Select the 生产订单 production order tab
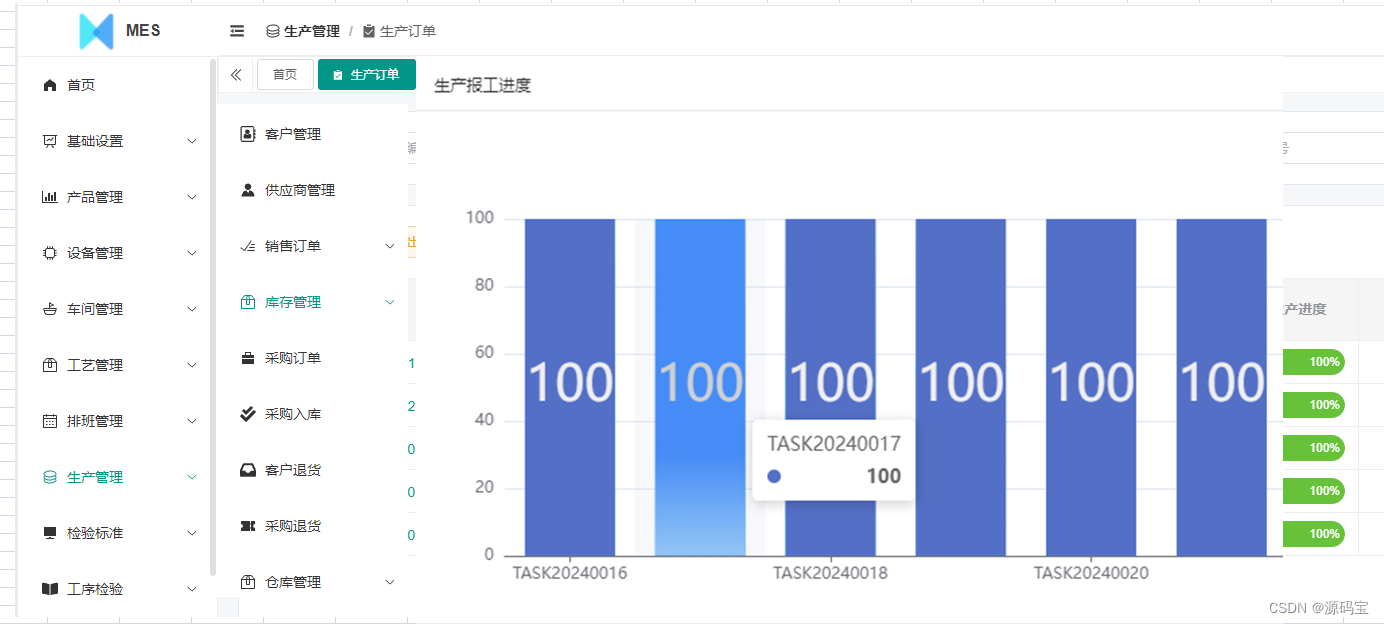Image resolution: width=1384 pixels, height=624 pixels. [366, 74]
